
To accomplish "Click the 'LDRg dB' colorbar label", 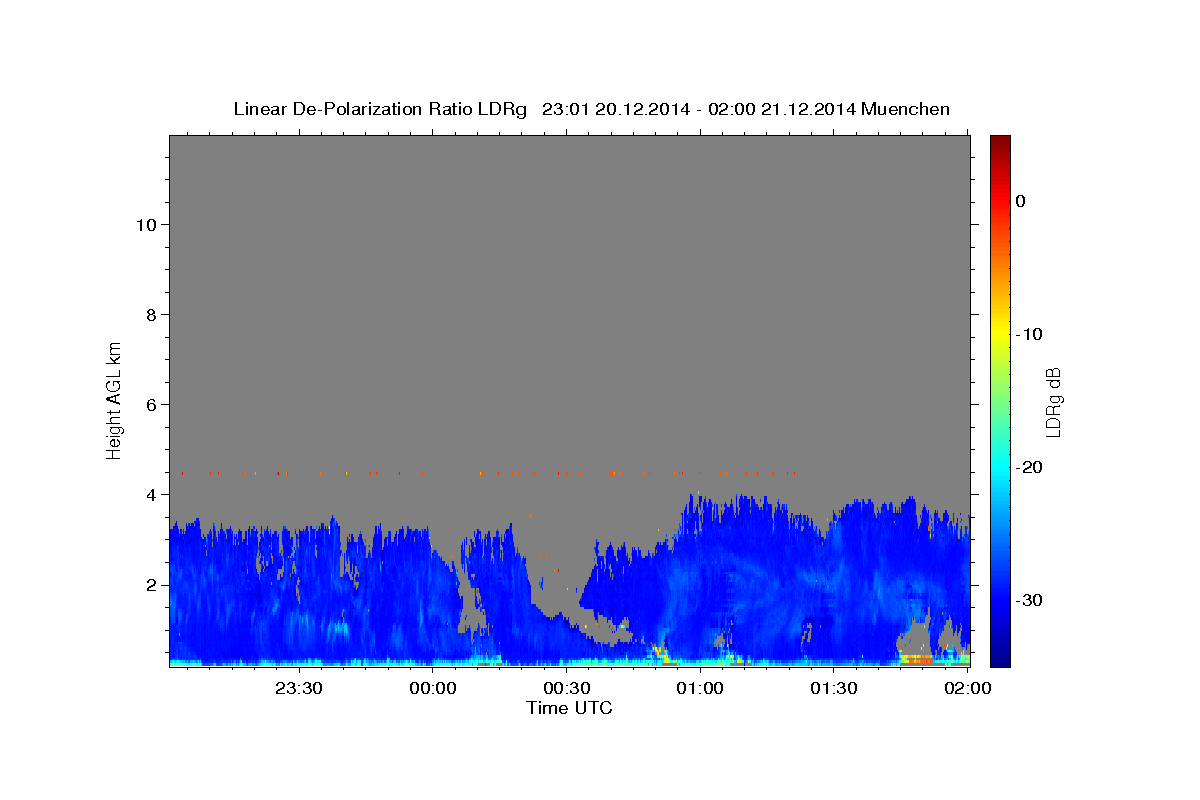I will [1053, 401].
